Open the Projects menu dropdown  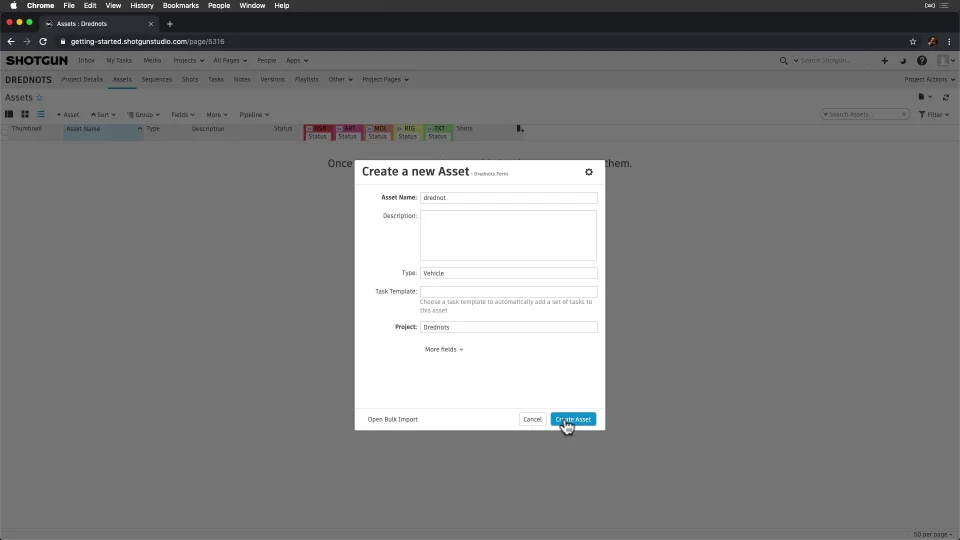pos(188,61)
